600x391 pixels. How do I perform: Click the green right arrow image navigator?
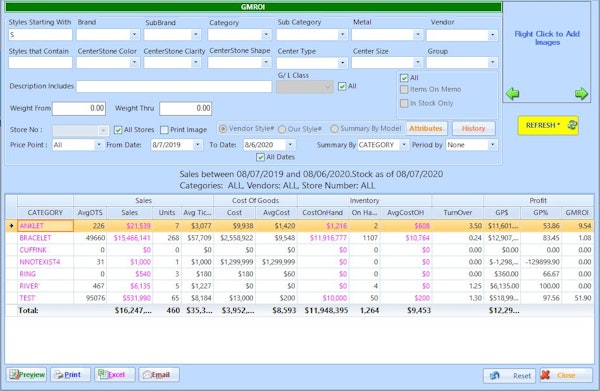(581, 93)
